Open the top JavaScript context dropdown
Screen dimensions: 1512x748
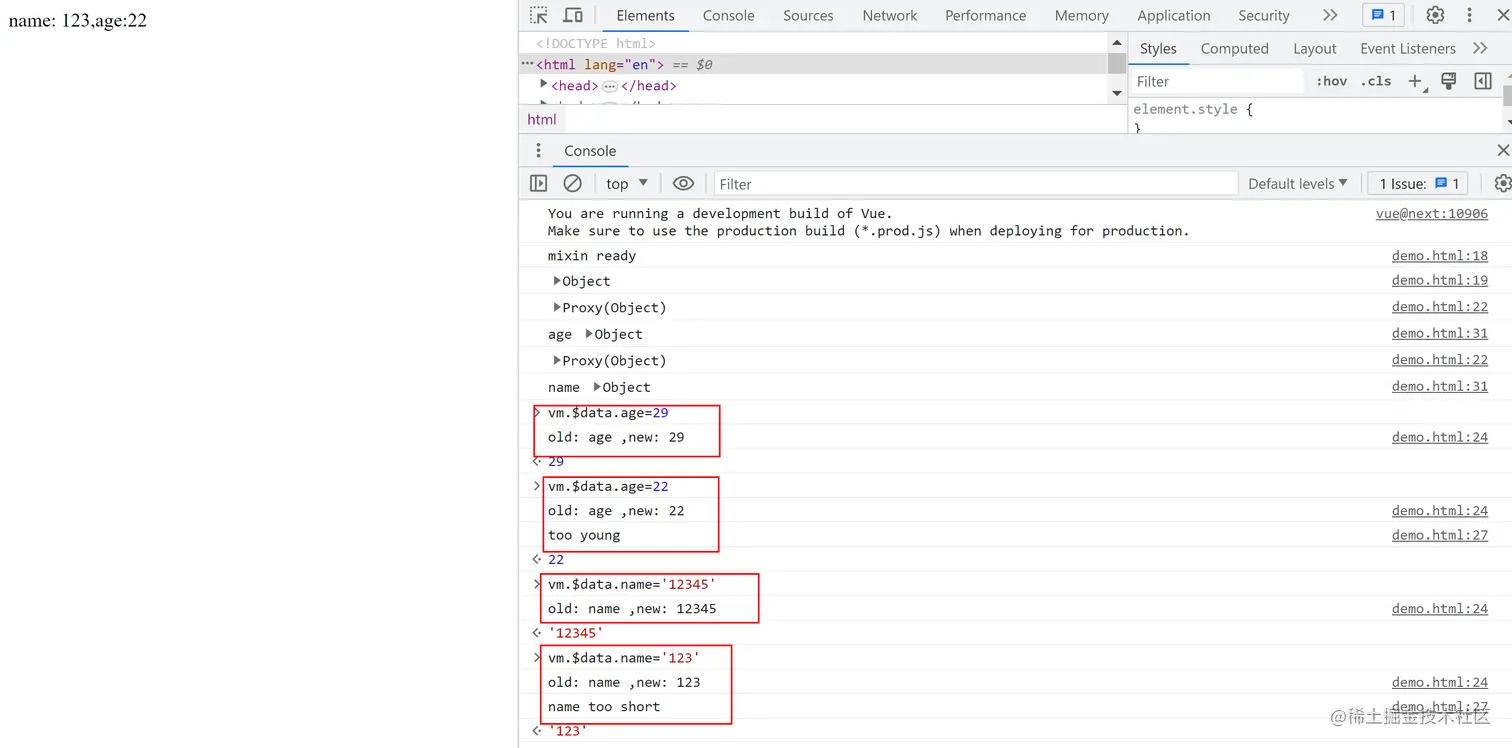click(627, 183)
